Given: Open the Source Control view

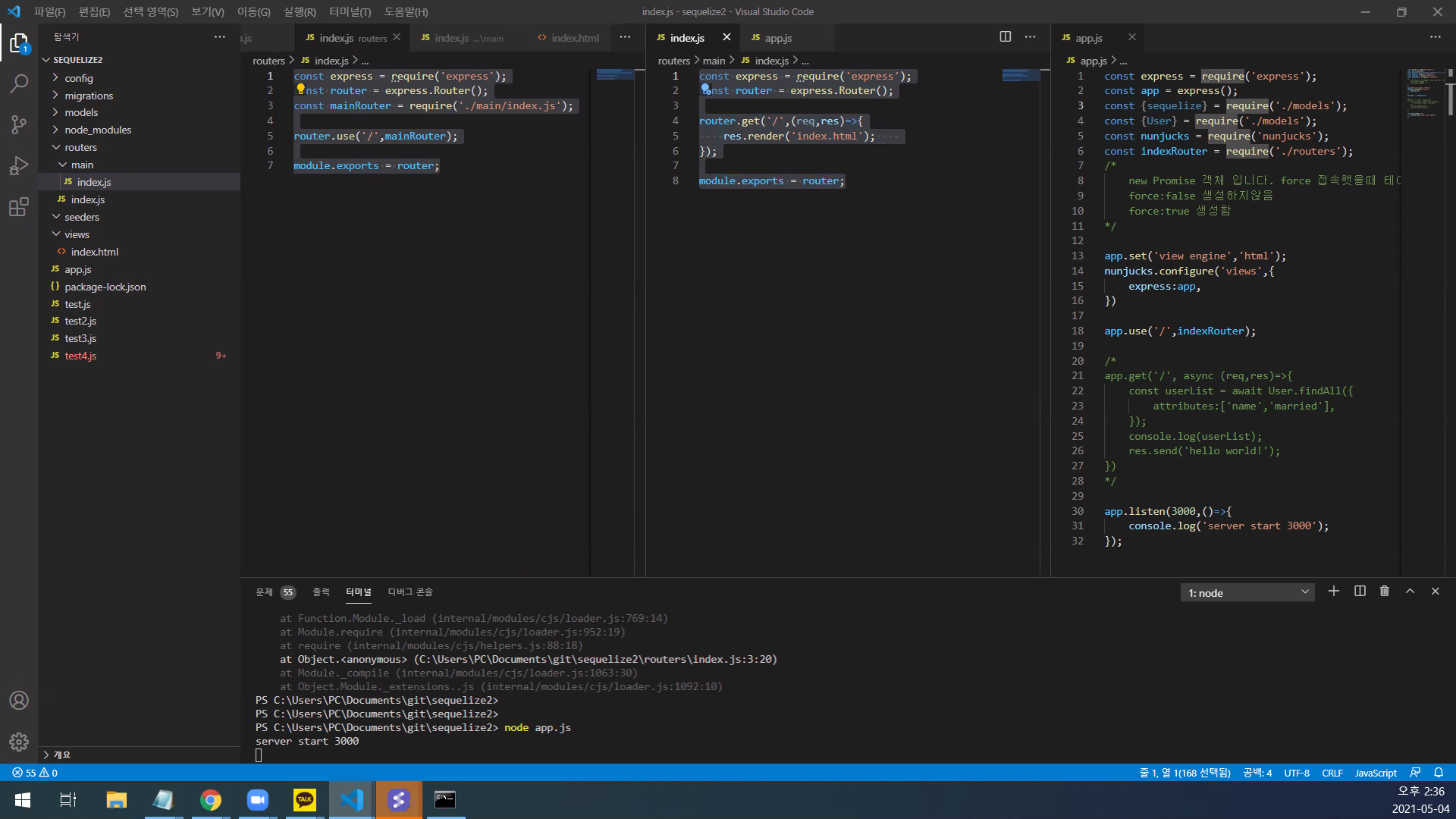Looking at the screenshot, I should click(x=19, y=124).
